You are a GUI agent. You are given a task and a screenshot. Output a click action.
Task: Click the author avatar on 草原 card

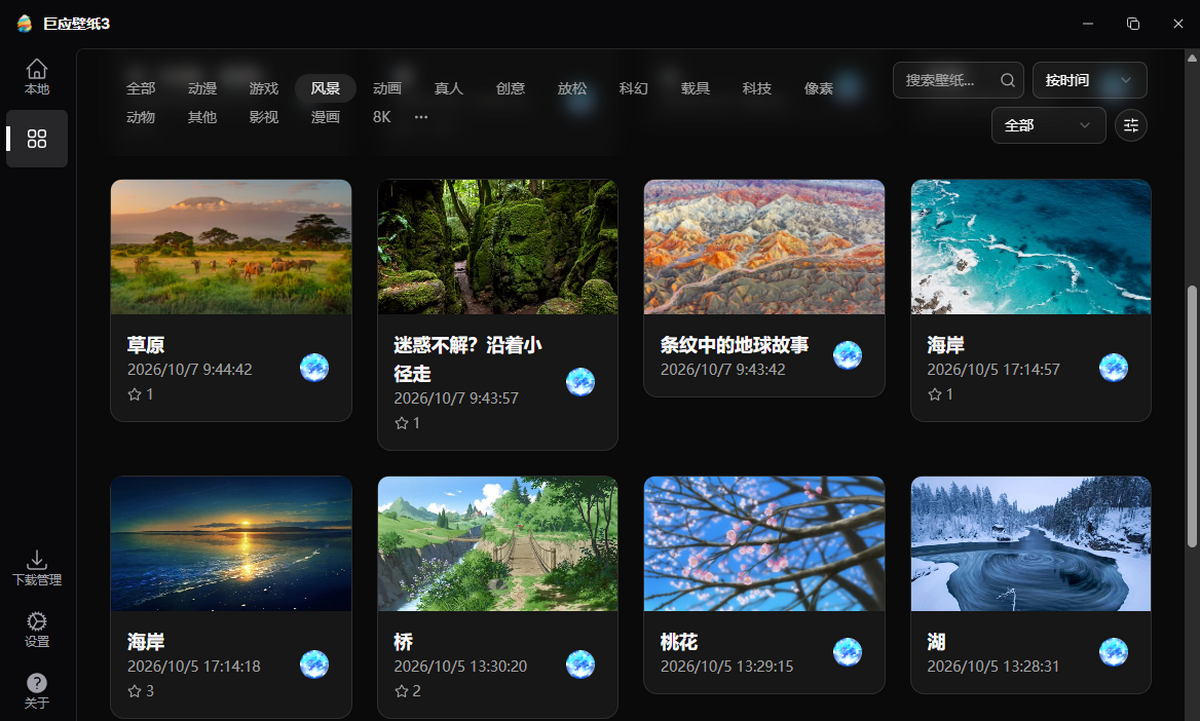click(x=314, y=368)
